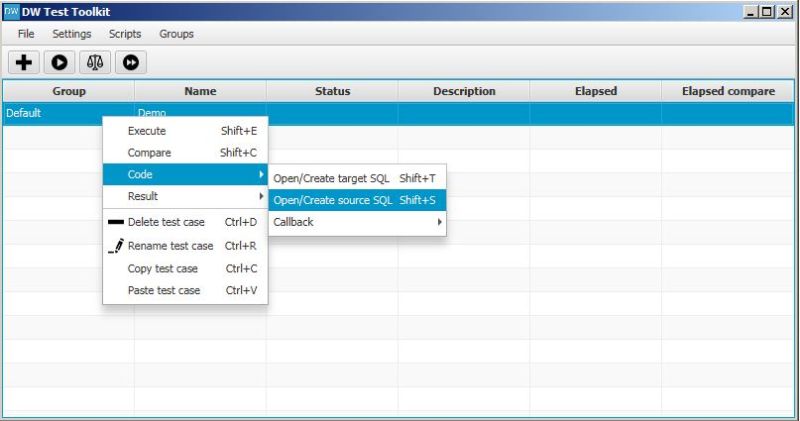
Task: Click the balance scales compare icon
Action: [95, 62]
